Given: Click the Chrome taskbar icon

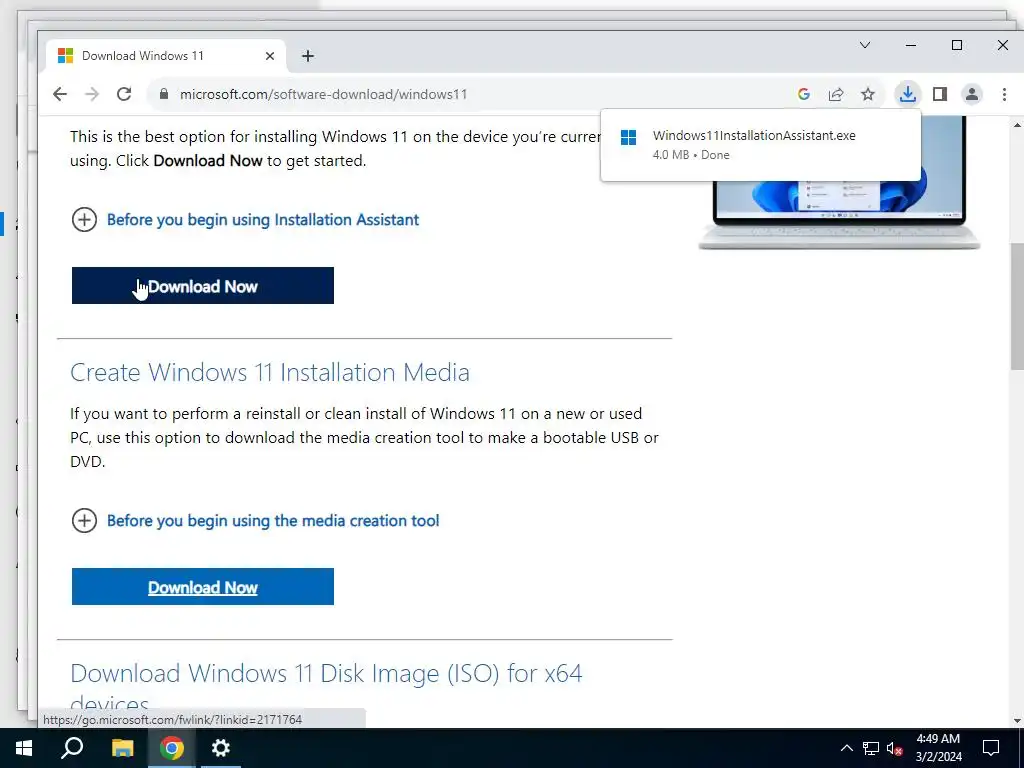Looking at the screenshot, I should tap(172, 748).
